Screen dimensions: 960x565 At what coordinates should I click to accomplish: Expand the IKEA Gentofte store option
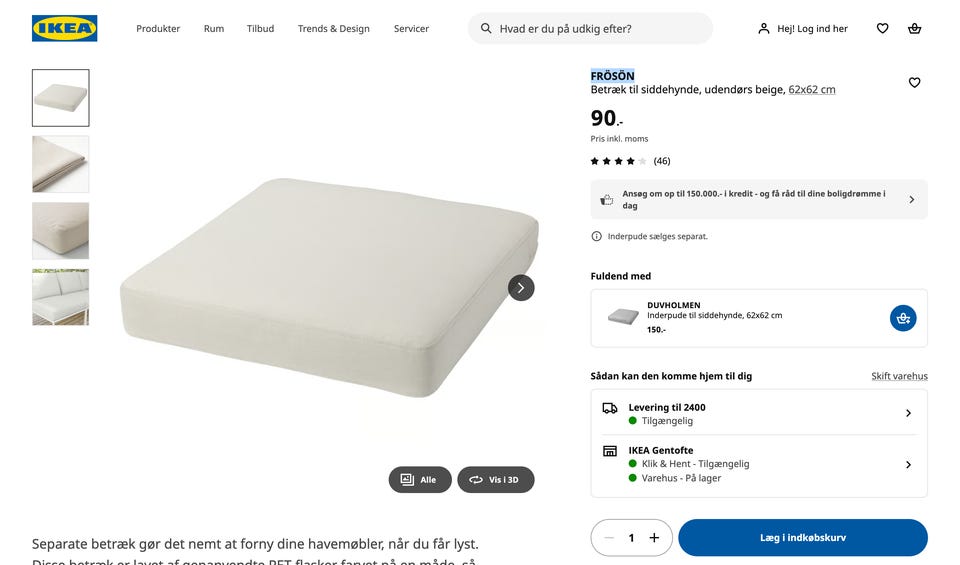click(759, 464)
